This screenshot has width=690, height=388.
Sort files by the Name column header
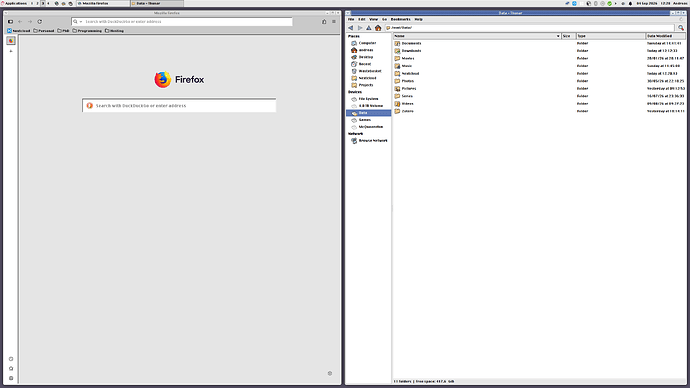pos(477,36)
